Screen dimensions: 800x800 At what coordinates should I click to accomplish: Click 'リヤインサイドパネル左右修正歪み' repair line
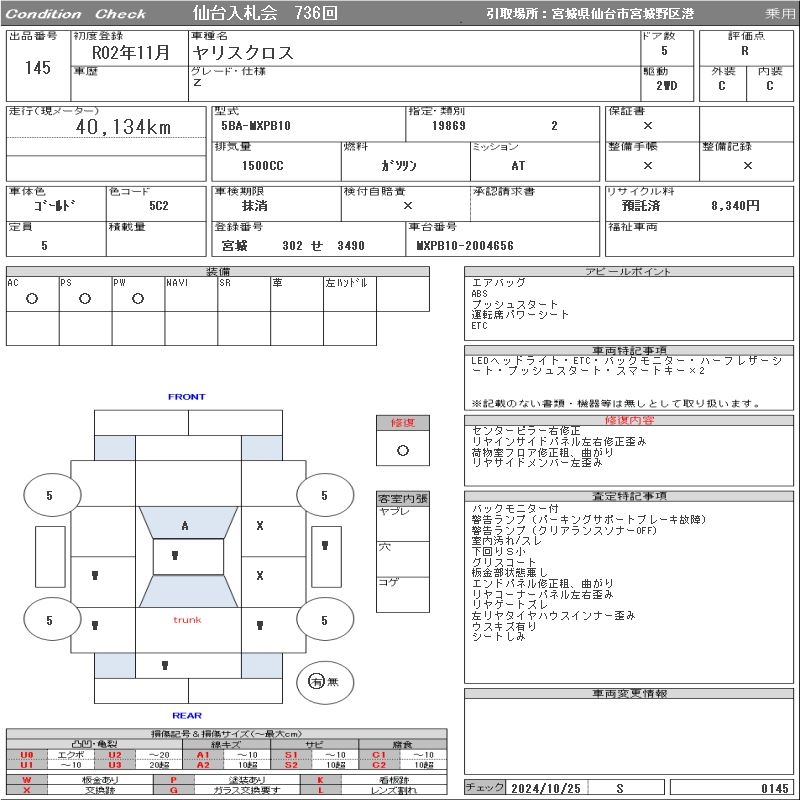[559, 441]
